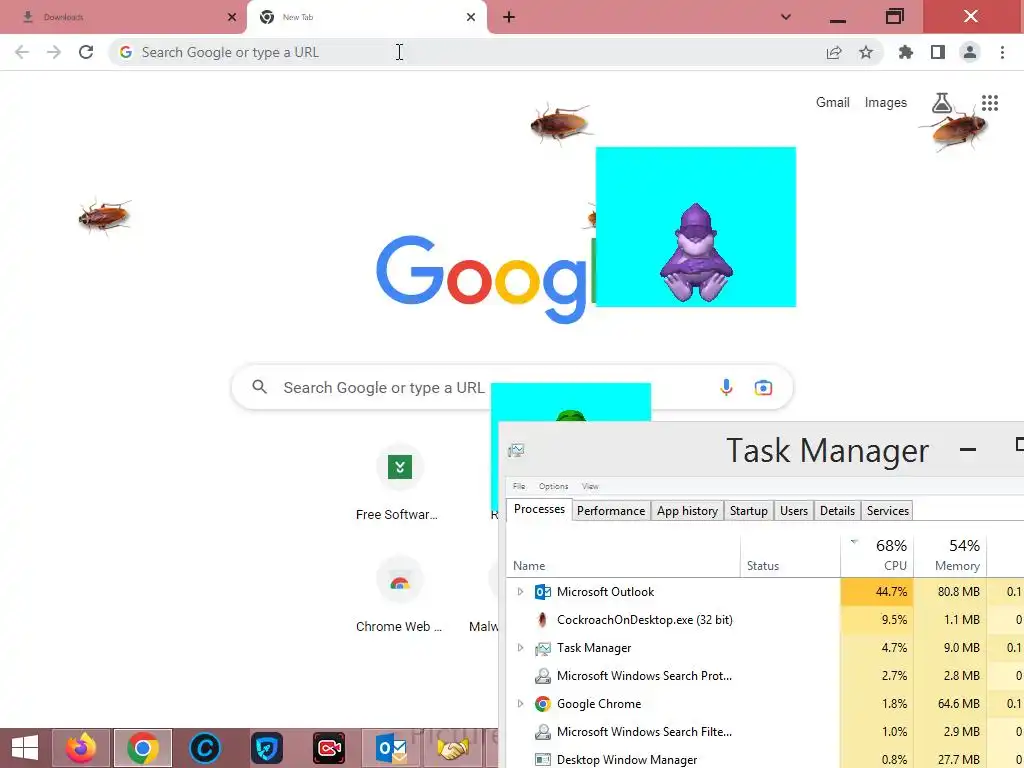
Task: Click the purple Bonzi character window
Action: [696, 227]
